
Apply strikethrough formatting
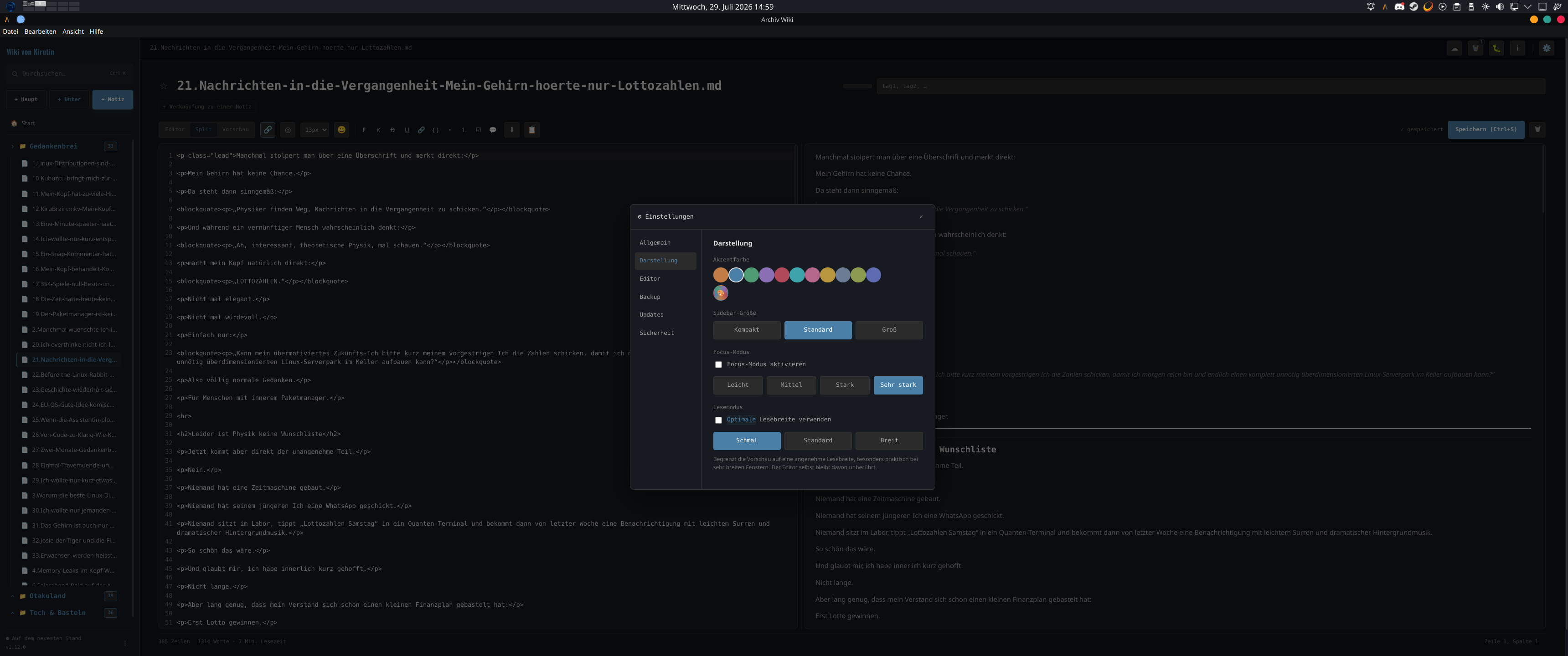pos(392,130)
